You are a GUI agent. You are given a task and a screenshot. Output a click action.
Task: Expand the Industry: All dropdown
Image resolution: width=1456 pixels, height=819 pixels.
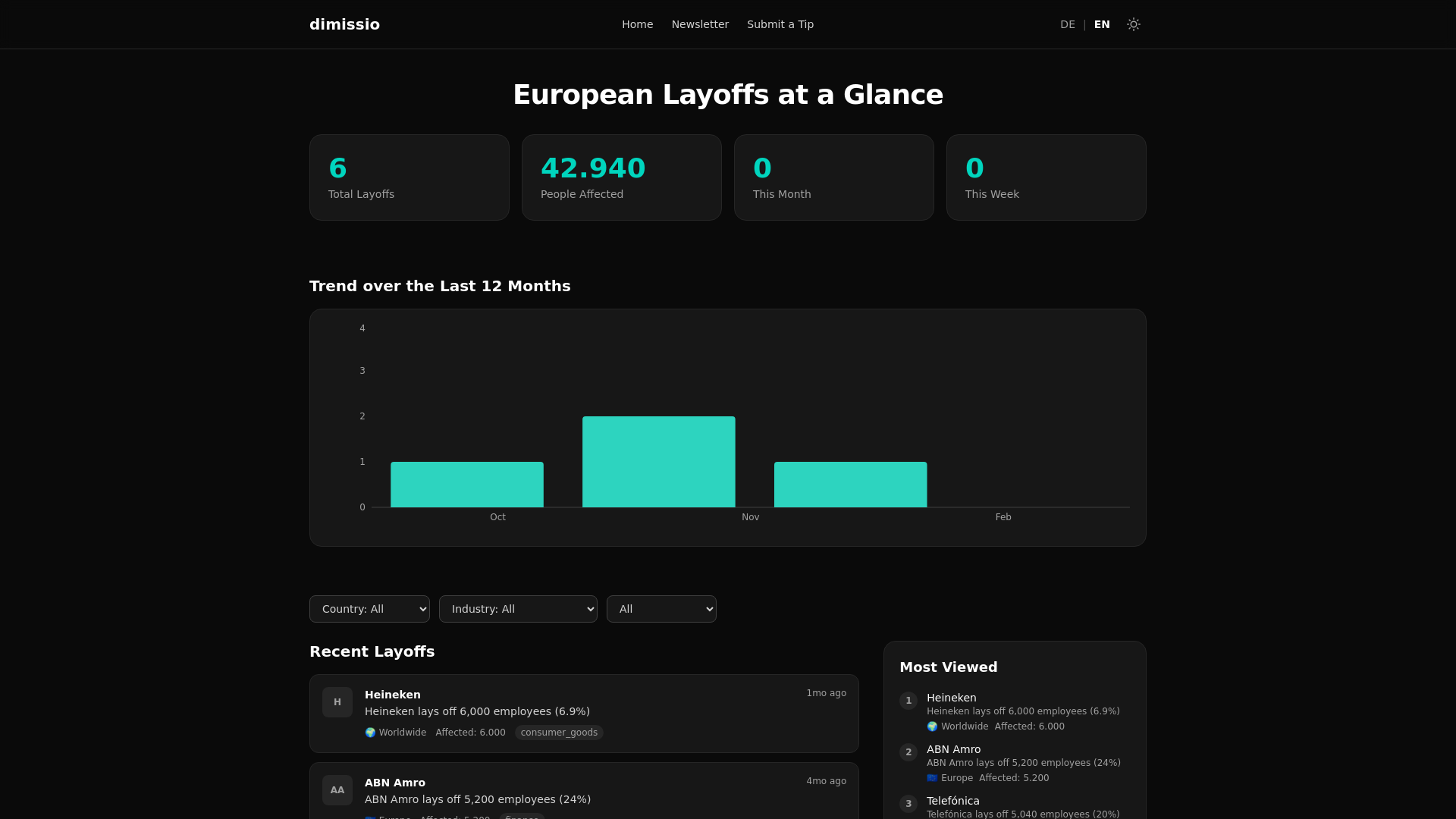(518, 609)
